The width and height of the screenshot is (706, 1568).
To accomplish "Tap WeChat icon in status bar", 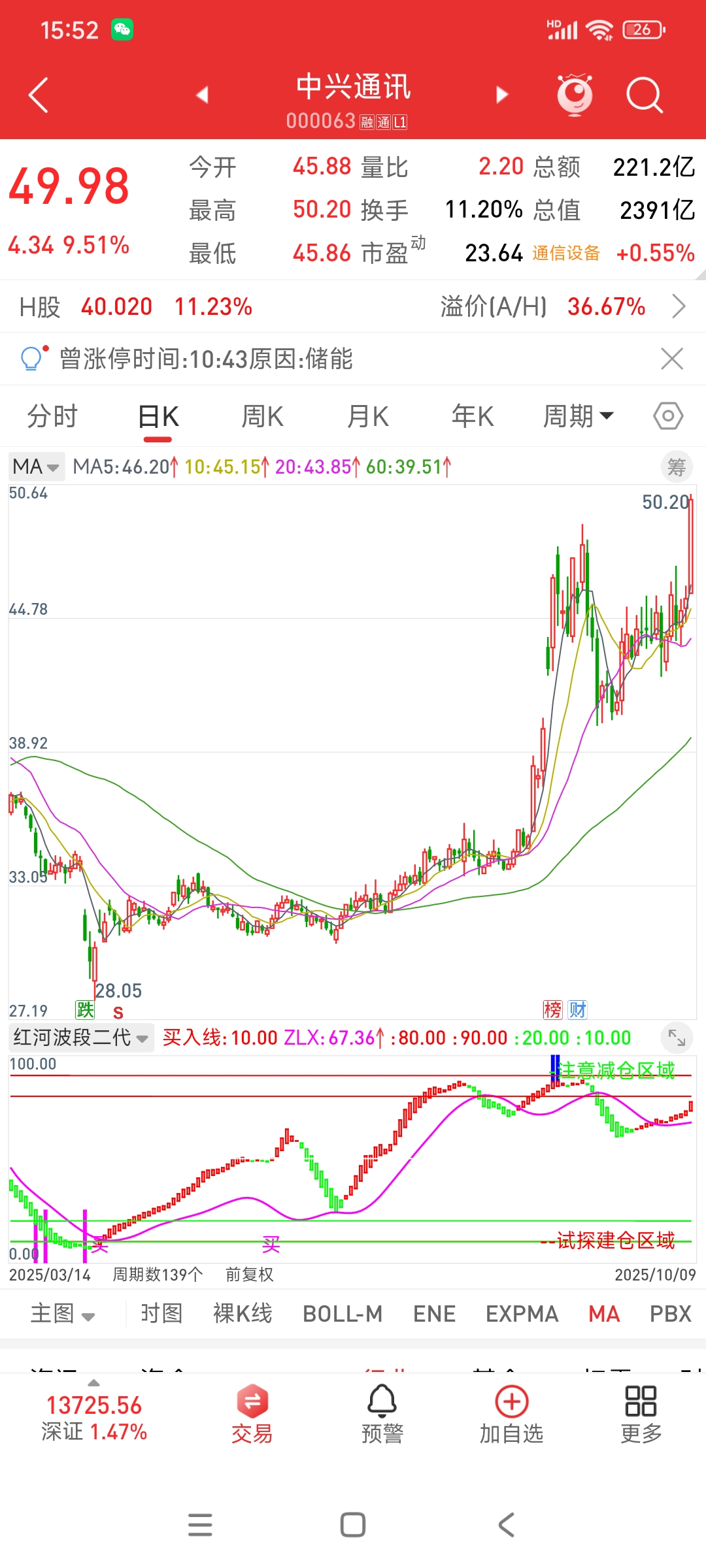I will click(122, 29).
